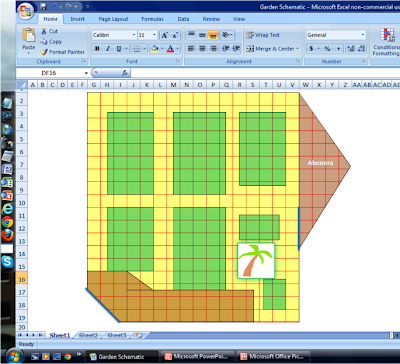This screenshot has height=364, width=400.
Task: Select the Format Painter brush
Action: pos(44,52)
